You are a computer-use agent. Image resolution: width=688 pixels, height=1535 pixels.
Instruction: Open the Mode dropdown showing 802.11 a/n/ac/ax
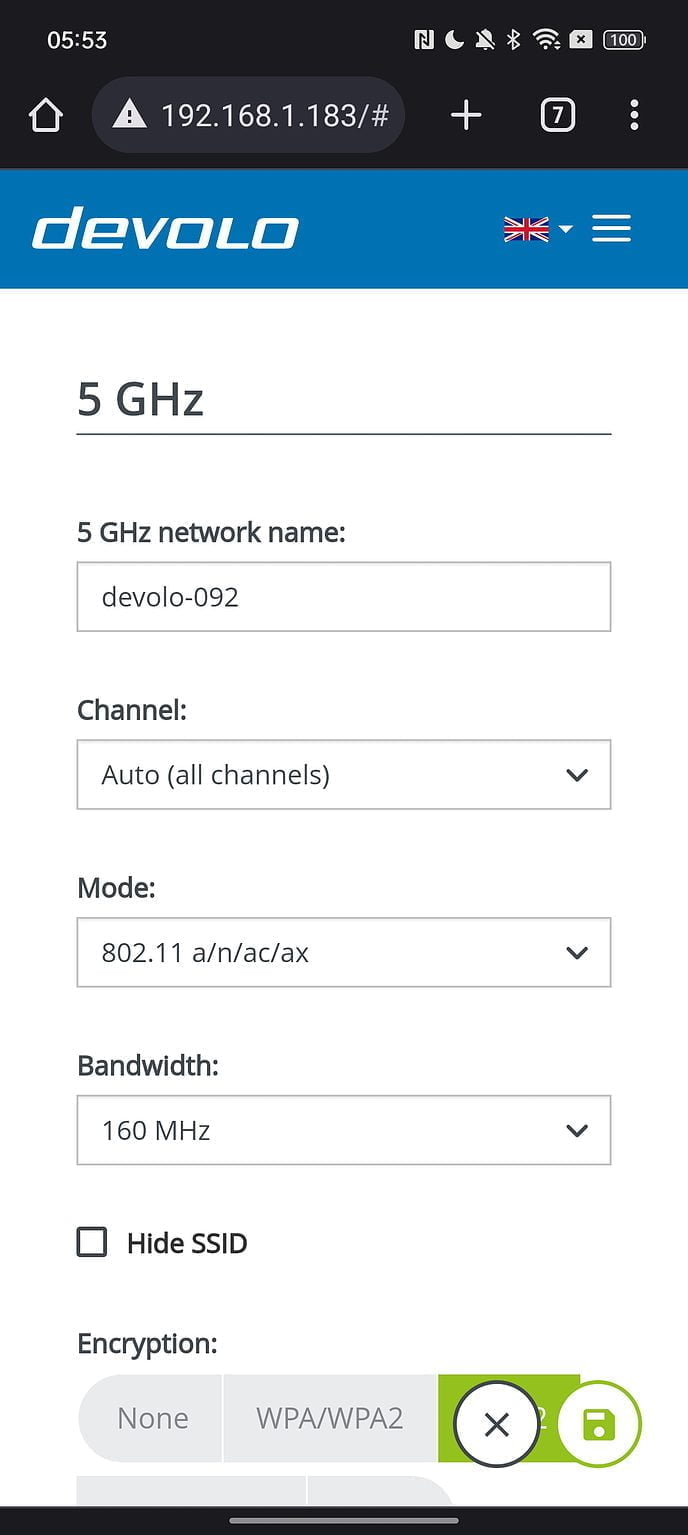coord(344,952)
